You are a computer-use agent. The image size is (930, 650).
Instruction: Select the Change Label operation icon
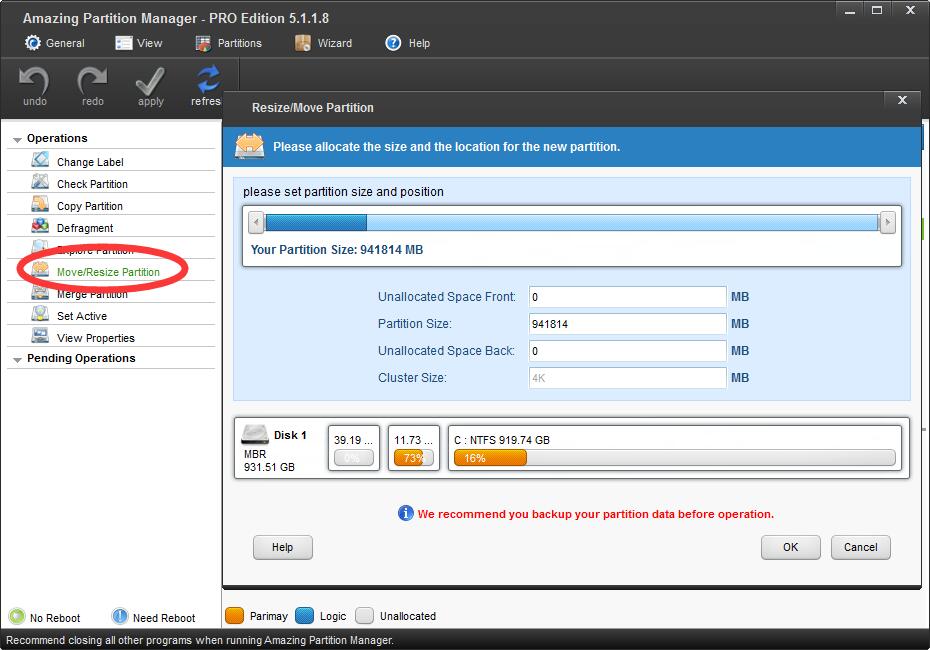40,161
